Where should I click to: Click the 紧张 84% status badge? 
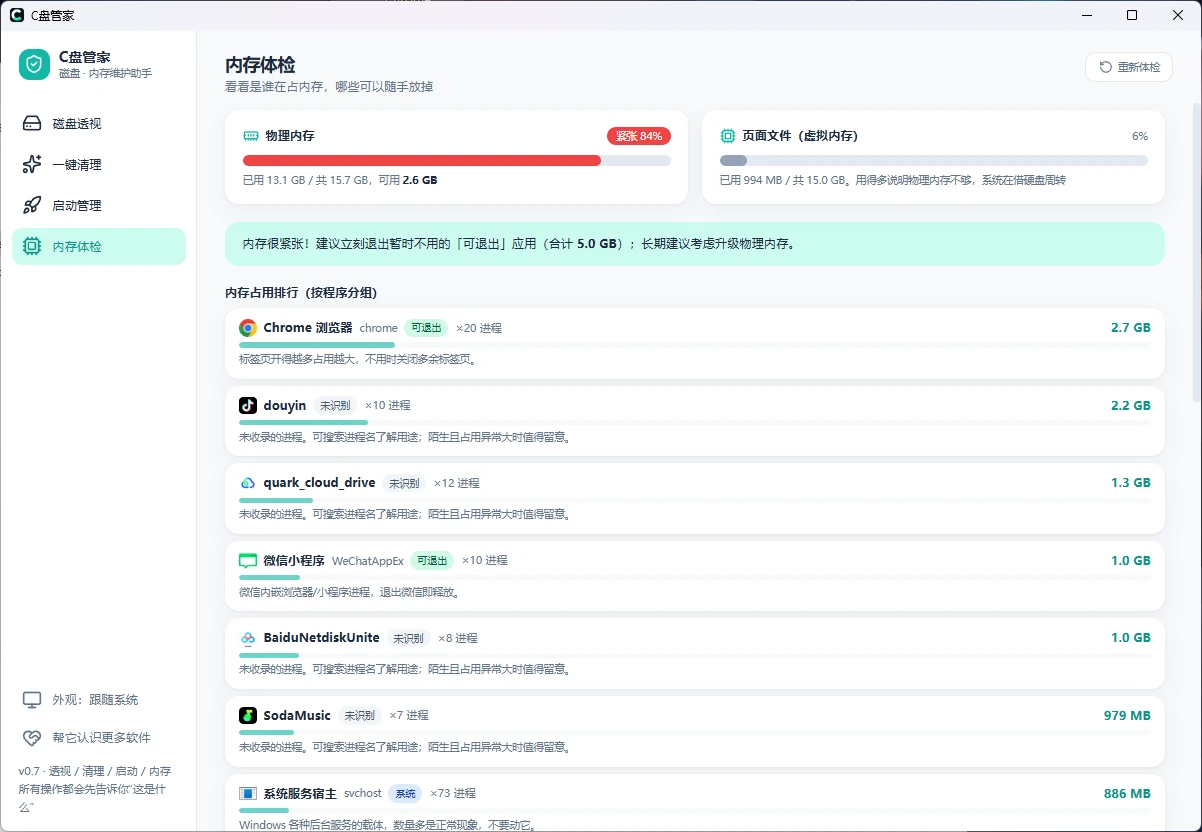point(639,136)
